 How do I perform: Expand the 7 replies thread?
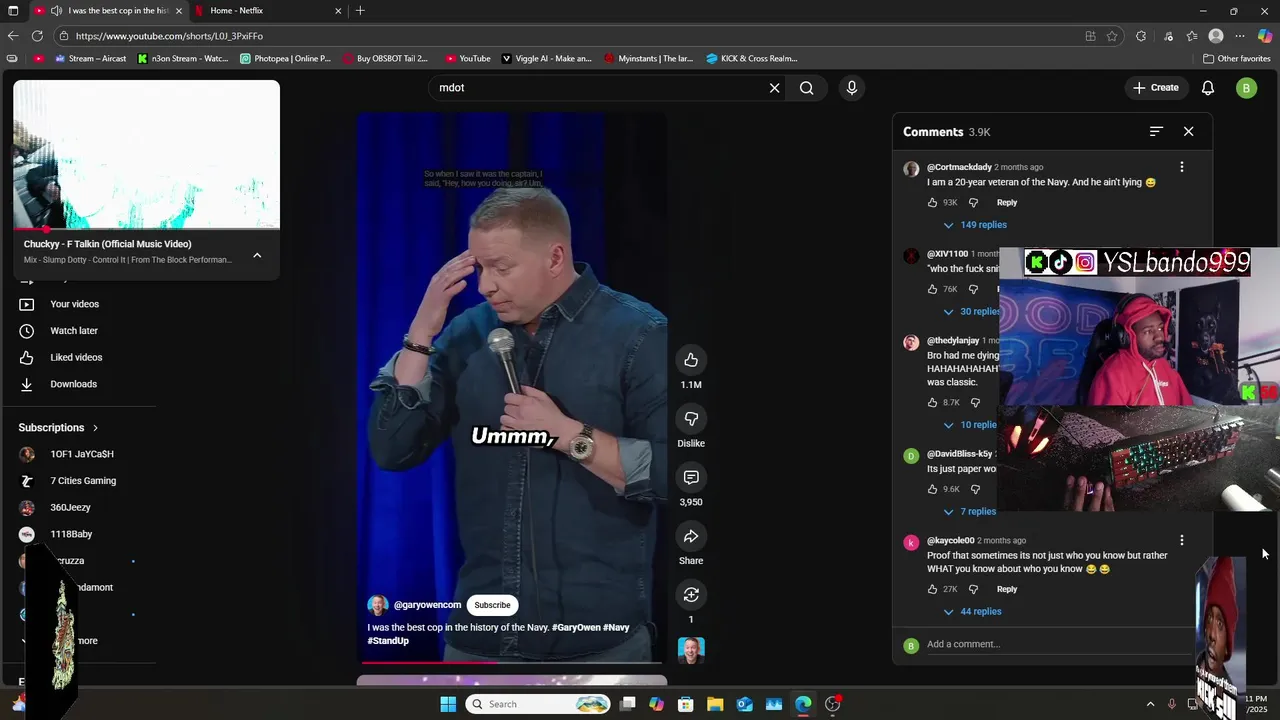[x=969, y=512]
